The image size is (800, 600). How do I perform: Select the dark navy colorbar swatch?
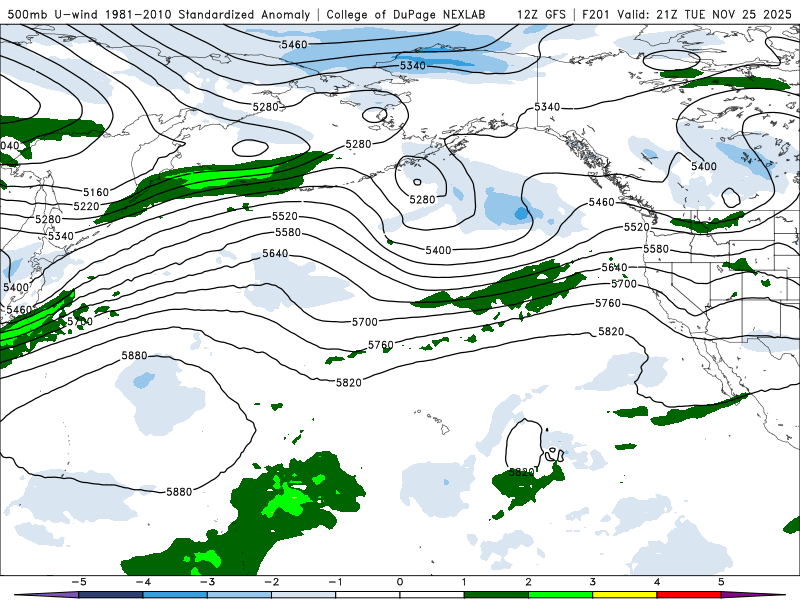tap(111, 595)
